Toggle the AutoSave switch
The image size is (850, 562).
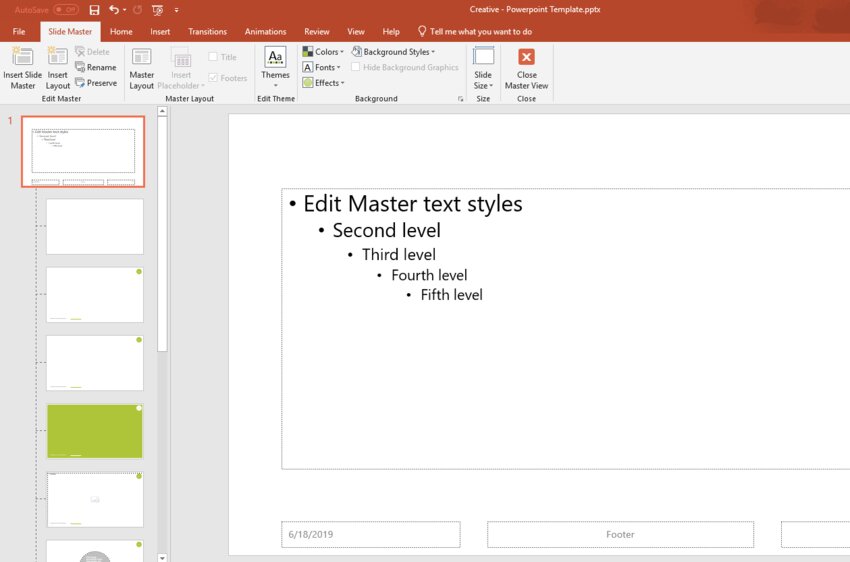tap(65, 9)
